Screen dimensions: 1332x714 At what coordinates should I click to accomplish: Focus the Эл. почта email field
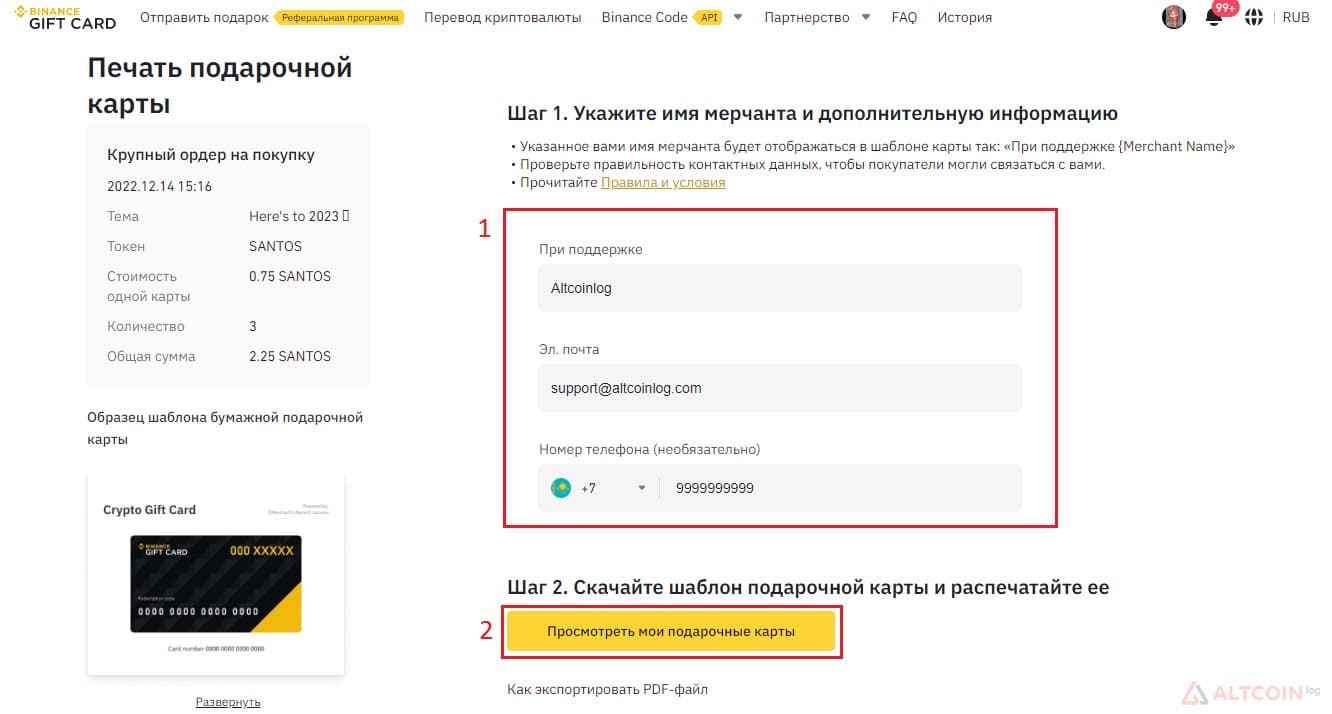point(780,388)
